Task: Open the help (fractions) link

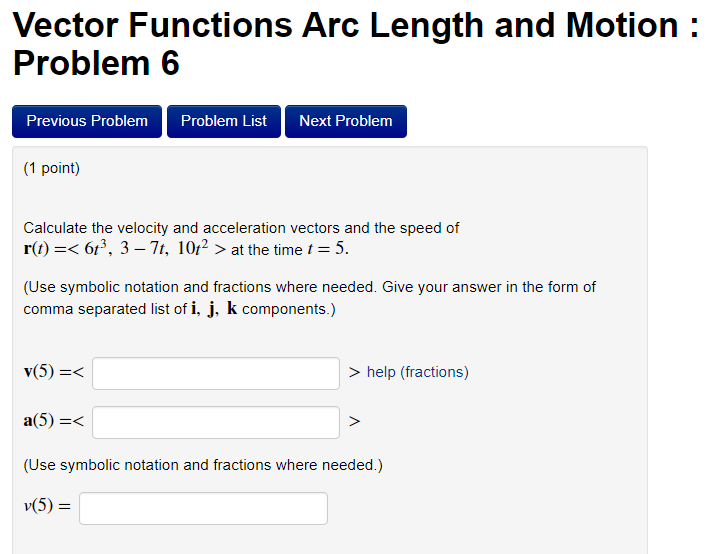Action: coord(417,372)
